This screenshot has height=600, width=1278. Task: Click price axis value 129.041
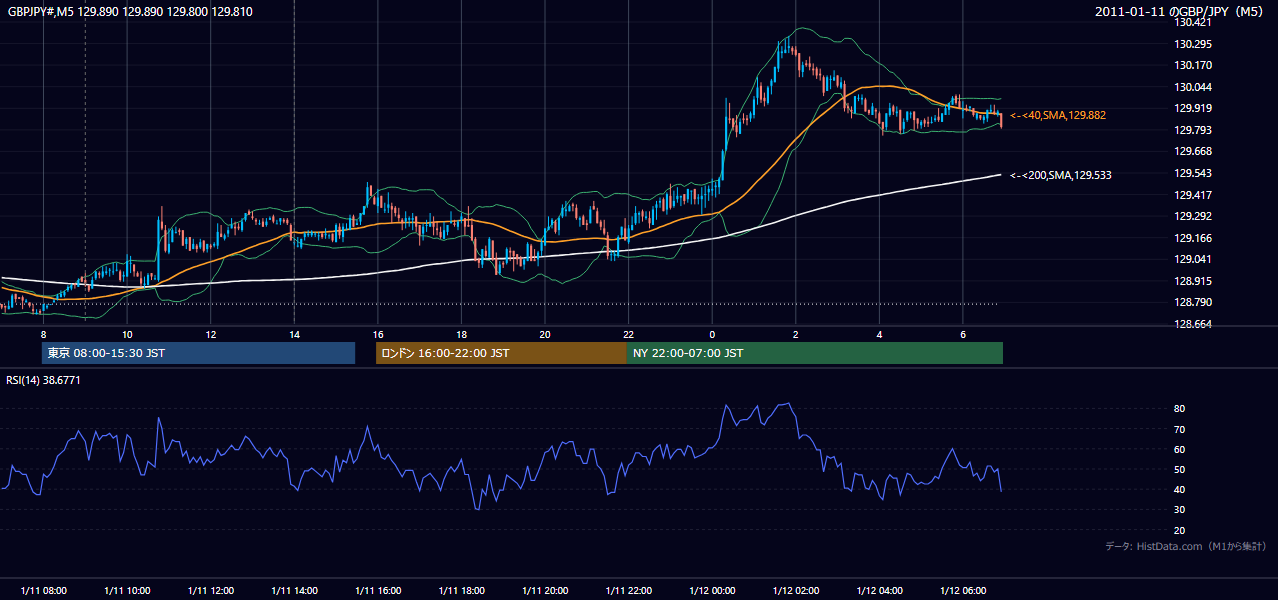coord(1193,259)
